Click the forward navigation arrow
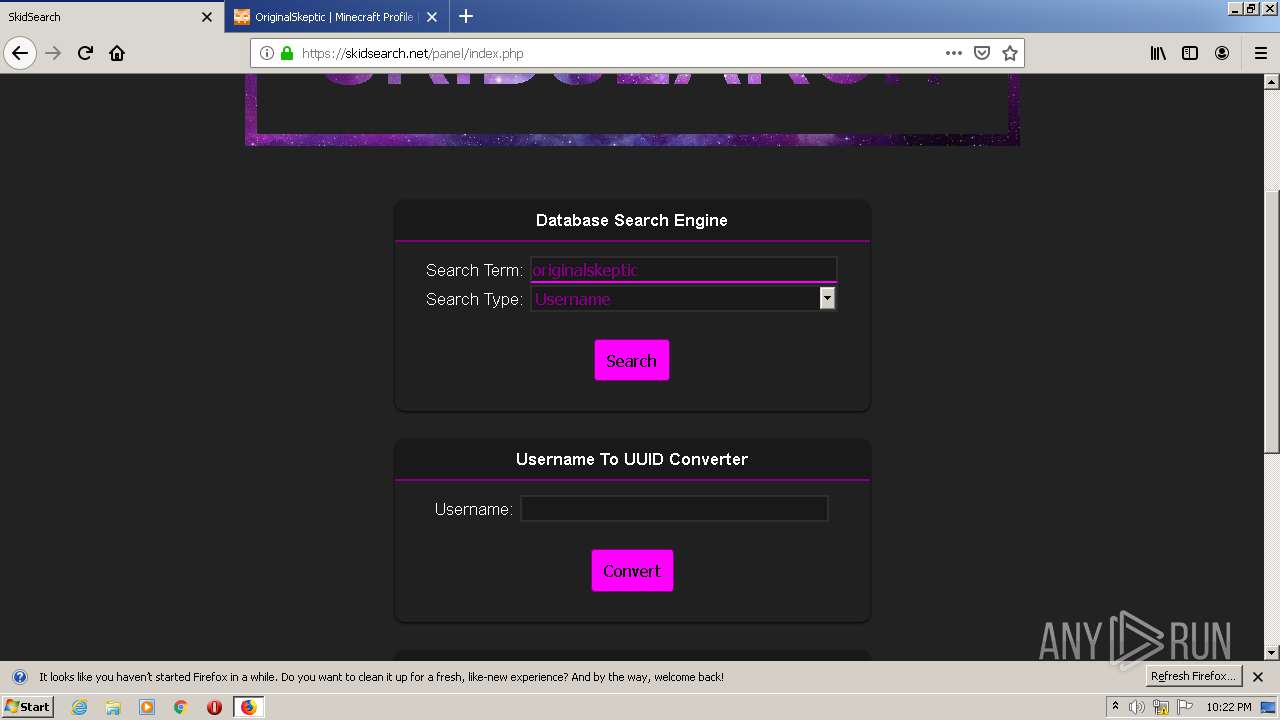Screen dimensions: 1280x720 tap(53, 53)
